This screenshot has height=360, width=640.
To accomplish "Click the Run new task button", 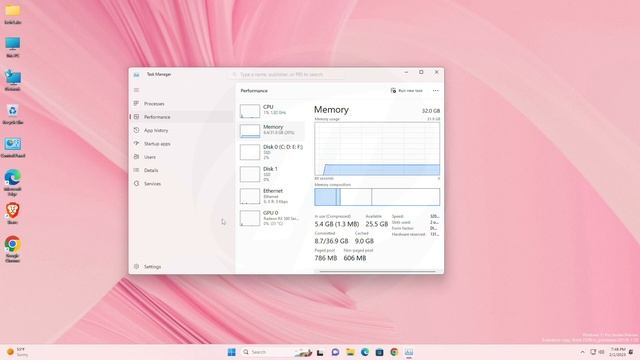I will click(x=407, y=91).
